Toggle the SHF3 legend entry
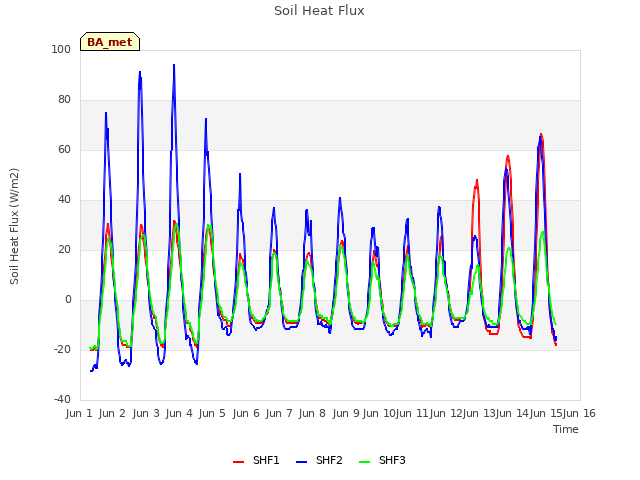 382,460
